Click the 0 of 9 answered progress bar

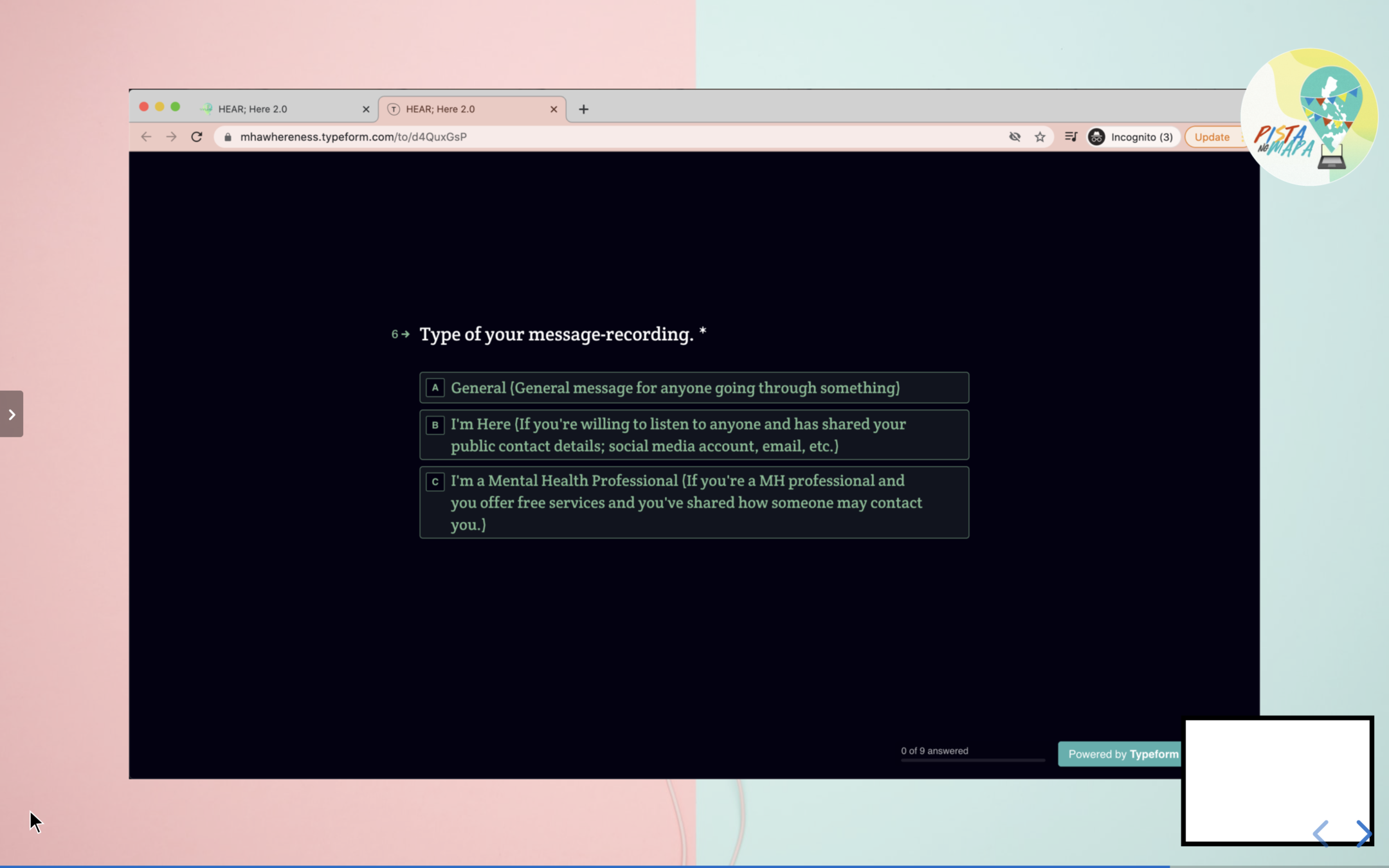(972, 760)
